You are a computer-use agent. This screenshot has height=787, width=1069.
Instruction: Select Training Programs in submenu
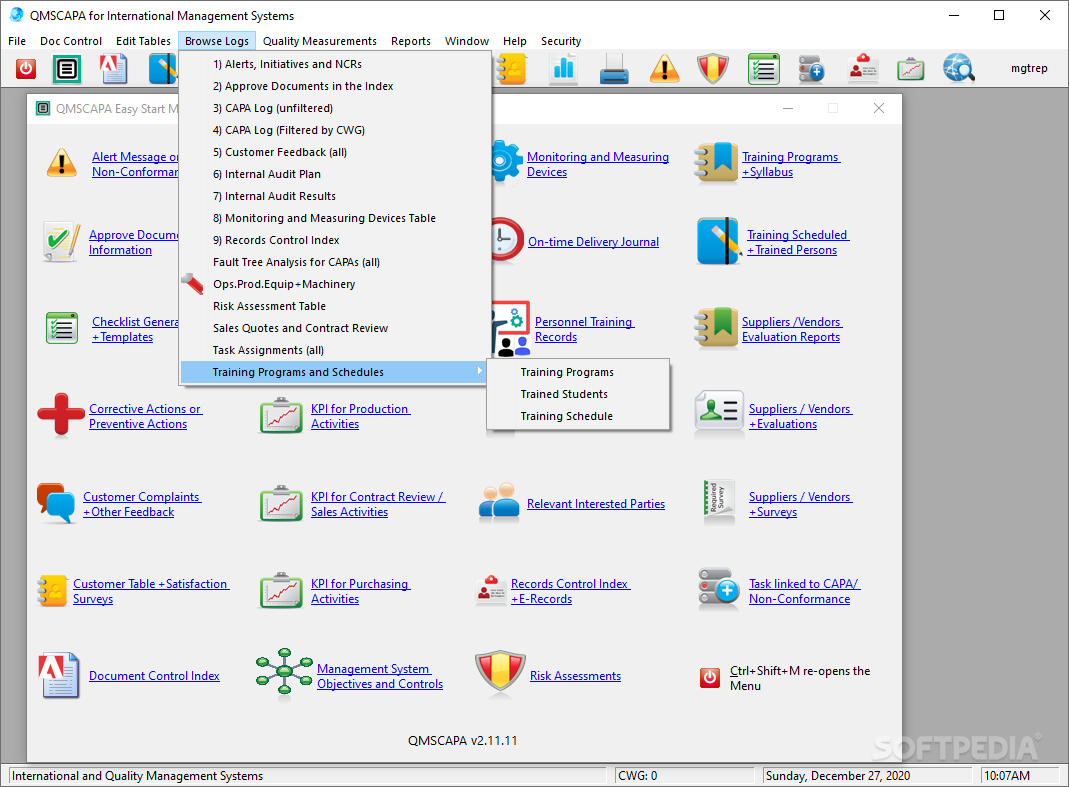(578, 372)
